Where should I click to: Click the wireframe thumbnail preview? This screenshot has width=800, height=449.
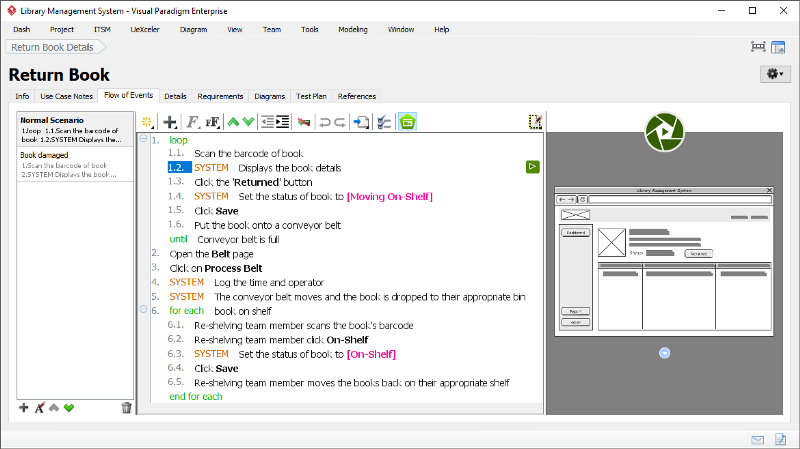[664, 260]
